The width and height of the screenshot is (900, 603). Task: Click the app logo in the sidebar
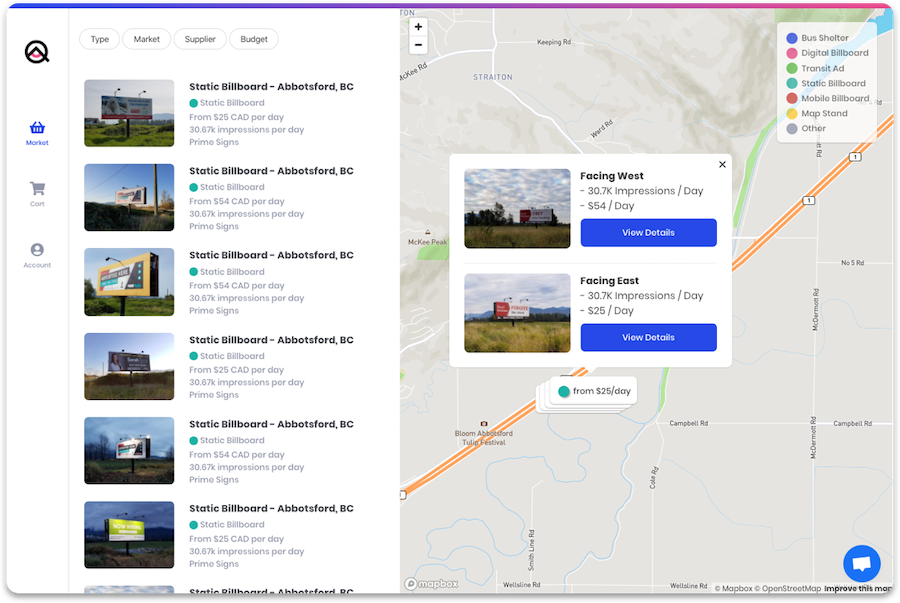pos(36,52)
